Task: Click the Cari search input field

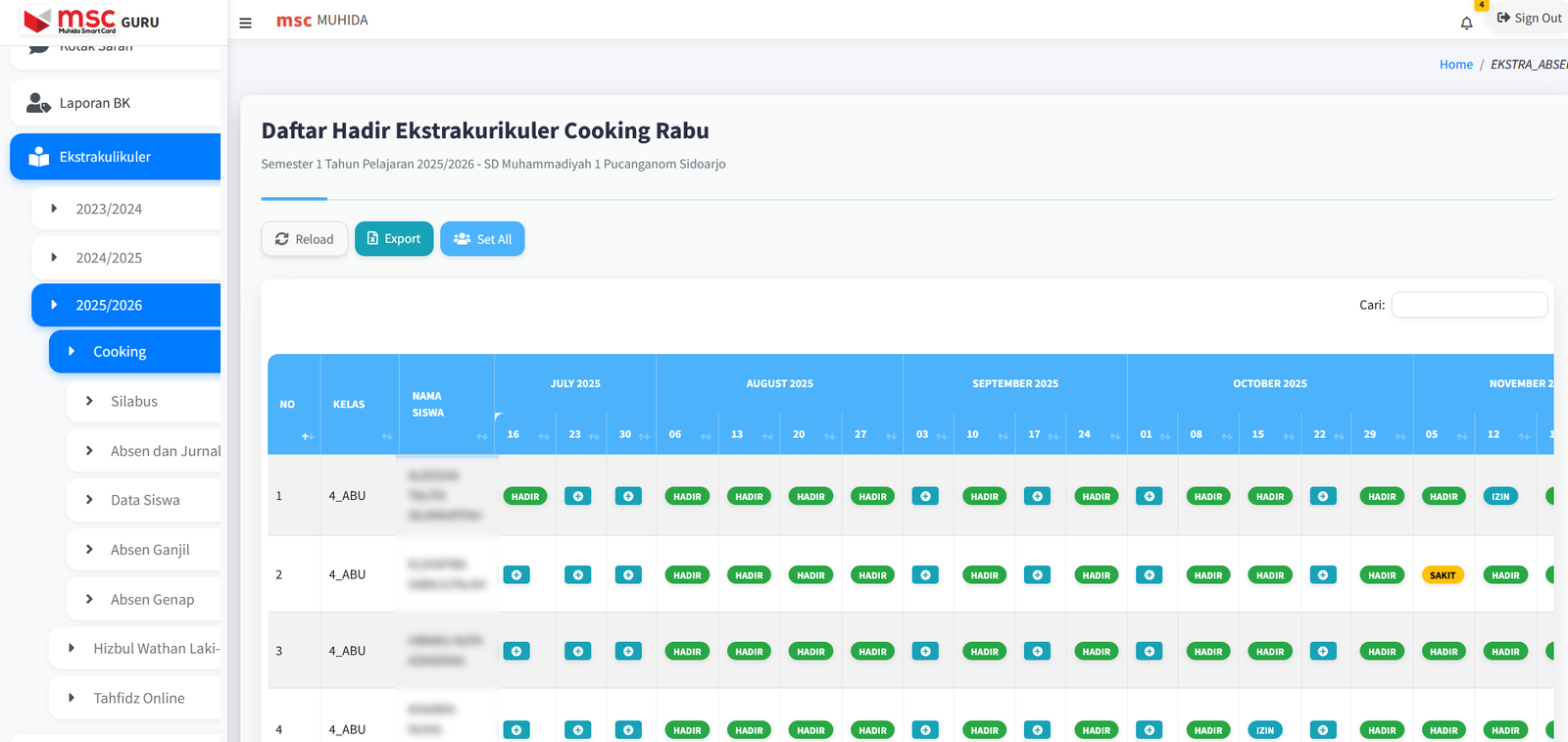Action: click(x=1468, y=305)
